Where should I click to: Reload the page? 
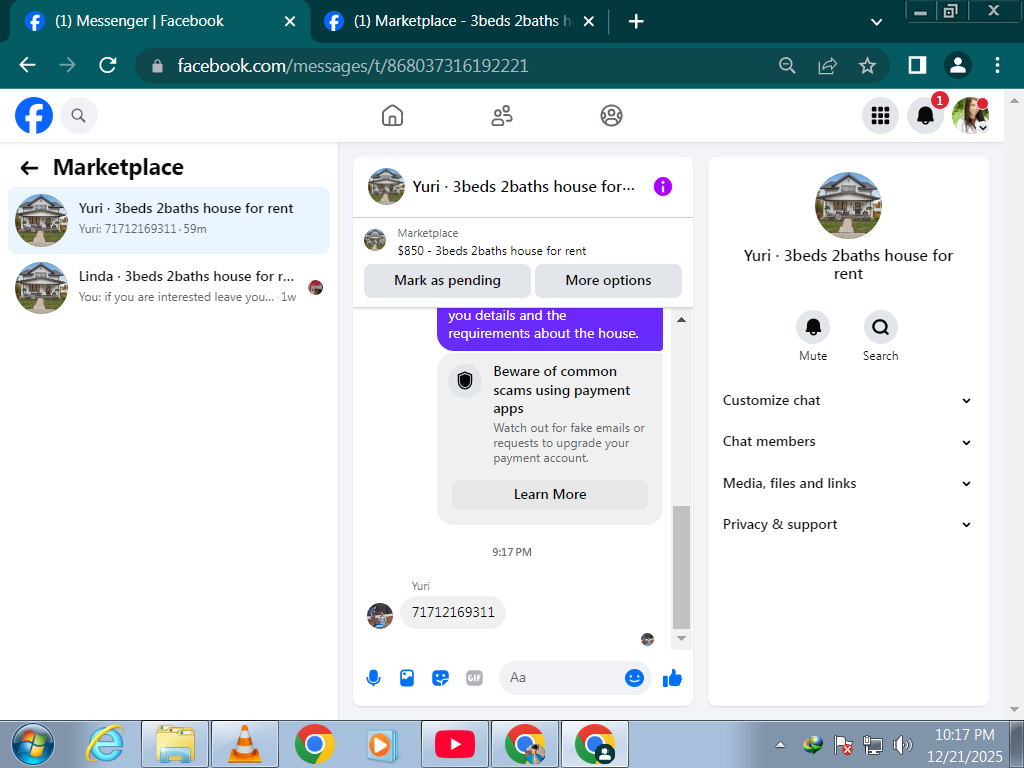[108, 65]
